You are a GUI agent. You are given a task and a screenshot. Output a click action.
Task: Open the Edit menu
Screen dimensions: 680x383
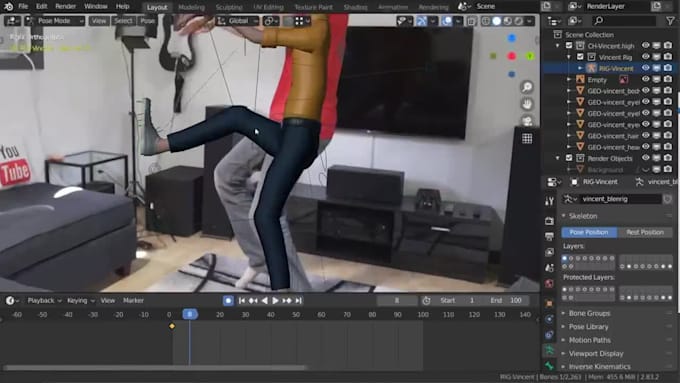coord(42,7)
